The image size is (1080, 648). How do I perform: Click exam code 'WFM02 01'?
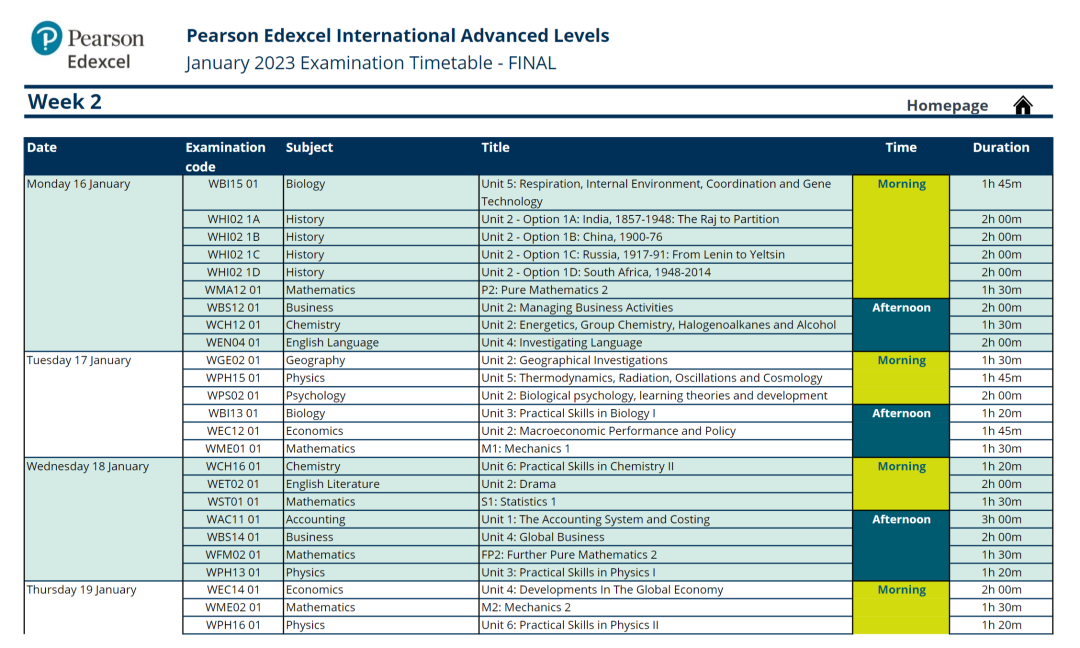click(233, 555)
